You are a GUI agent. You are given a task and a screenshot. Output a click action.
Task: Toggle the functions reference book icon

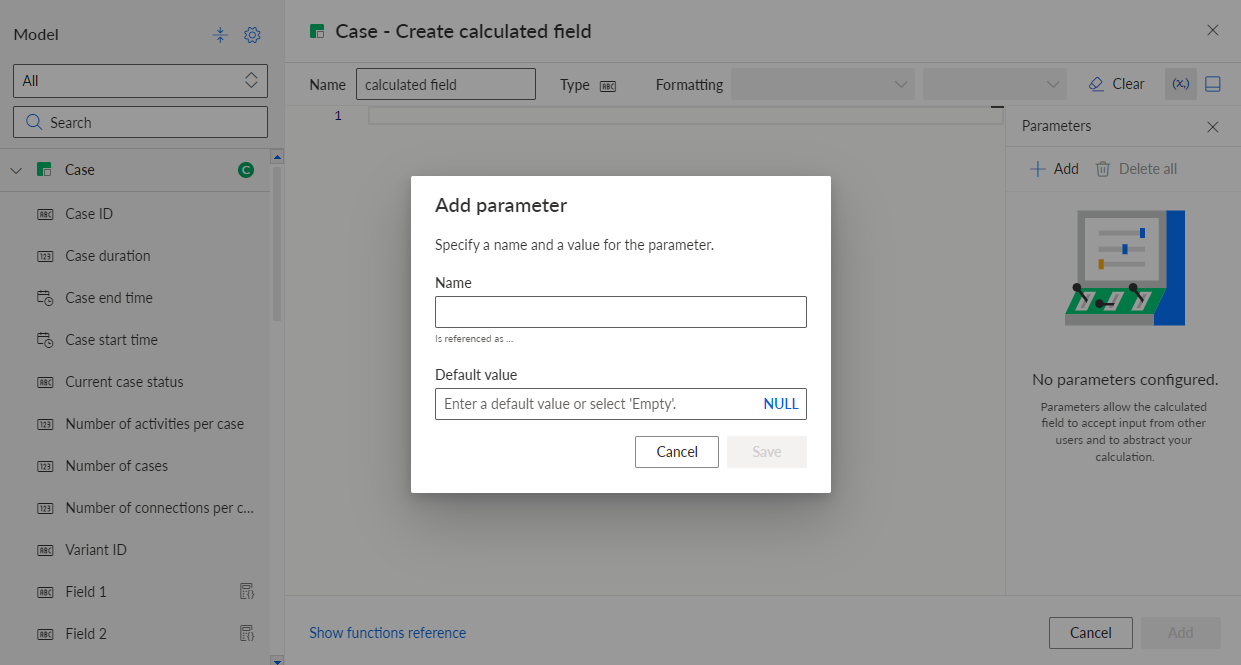click(1213, 84)
